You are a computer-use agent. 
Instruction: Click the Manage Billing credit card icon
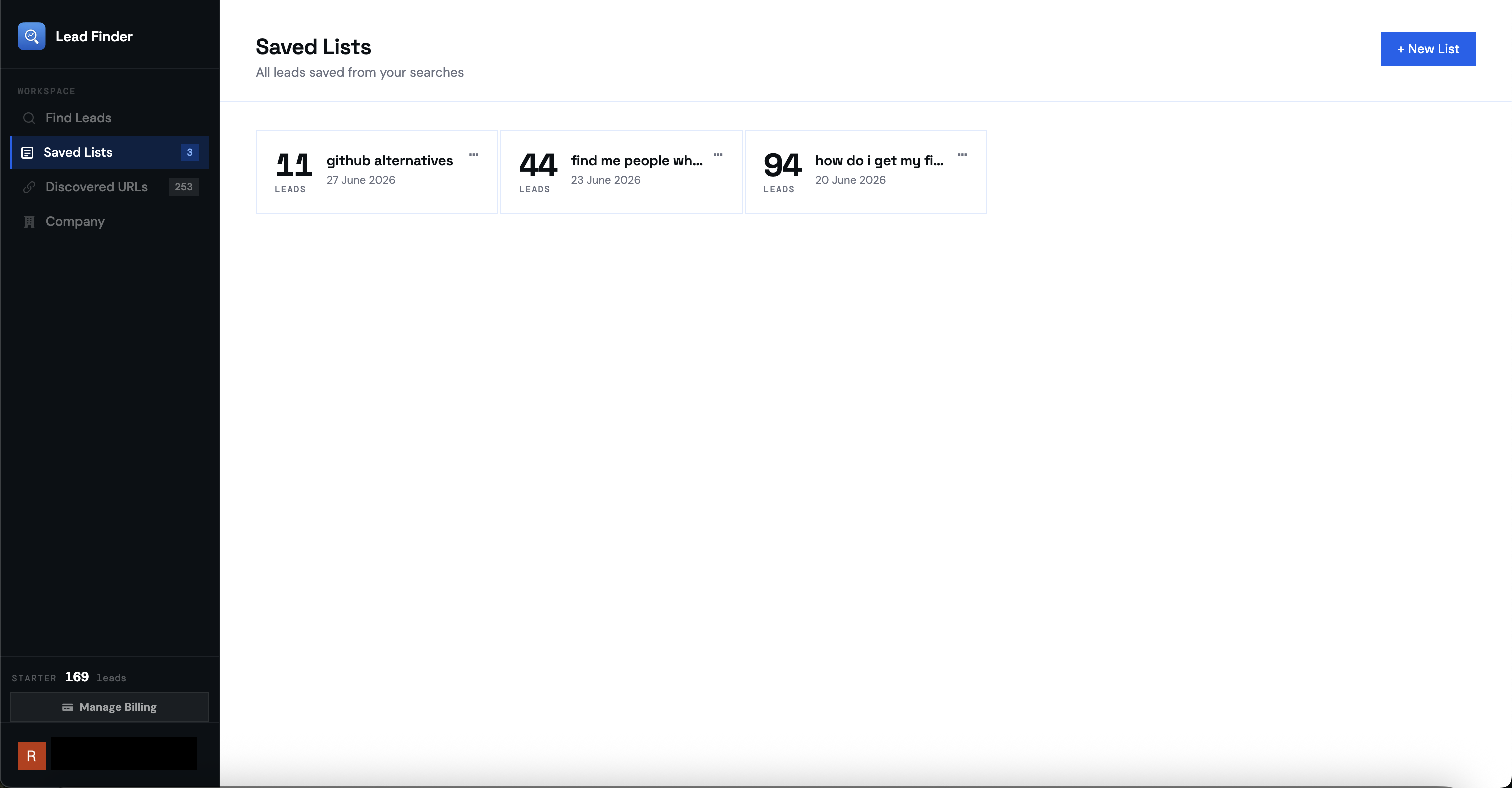pyautogui.click(x=68, y=707)
